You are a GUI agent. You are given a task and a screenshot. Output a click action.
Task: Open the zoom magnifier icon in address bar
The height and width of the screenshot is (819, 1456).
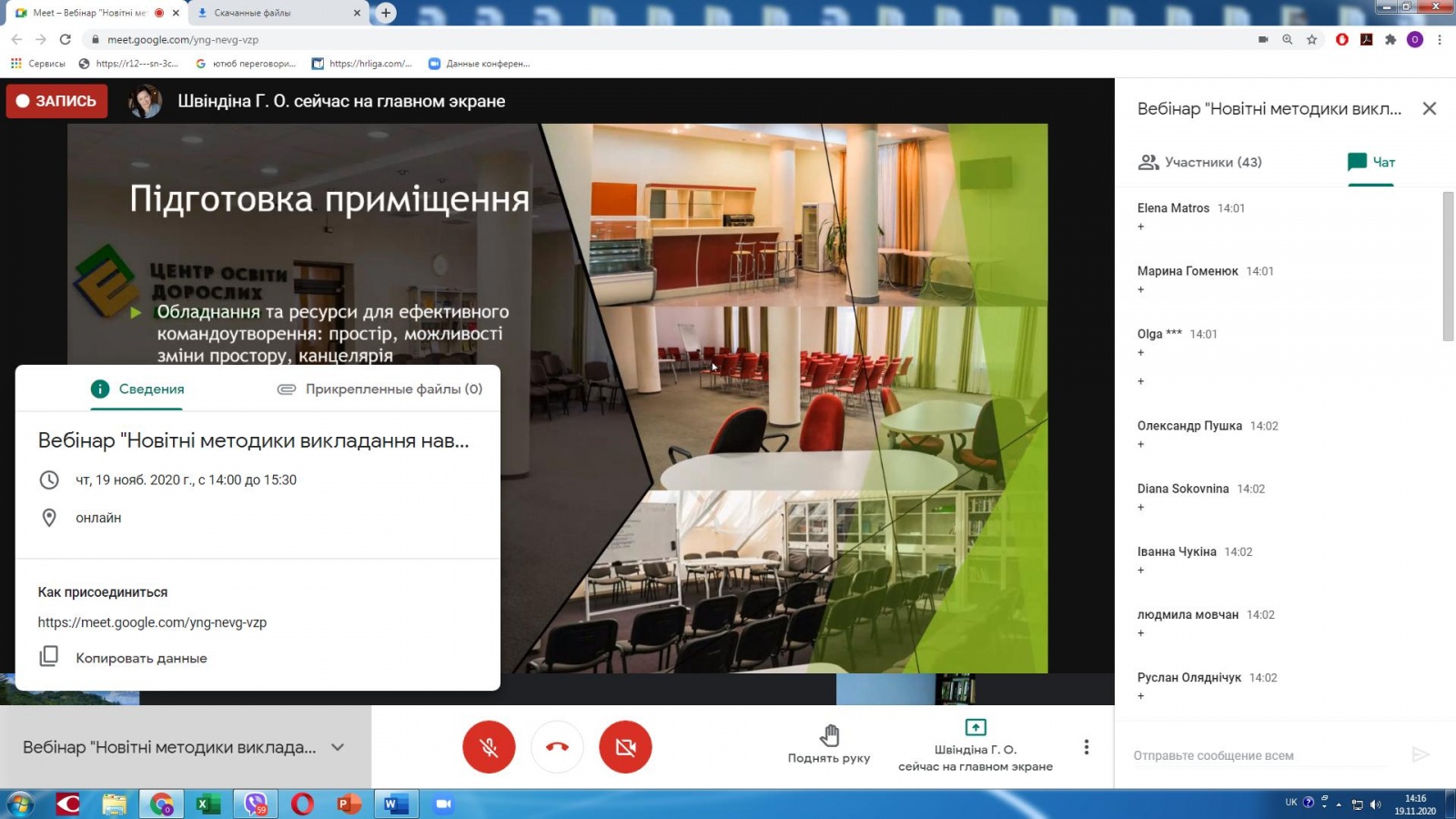coord(1287,39)
